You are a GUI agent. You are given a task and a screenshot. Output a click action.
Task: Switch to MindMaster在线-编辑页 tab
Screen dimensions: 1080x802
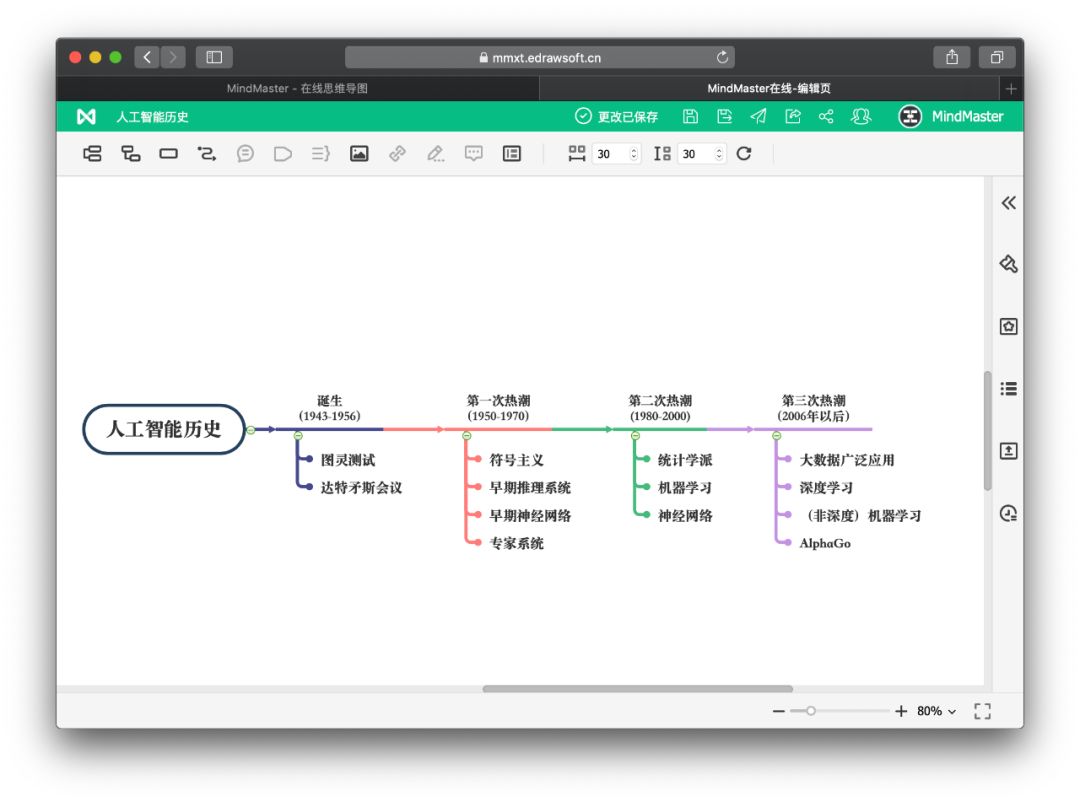point(769,88)
